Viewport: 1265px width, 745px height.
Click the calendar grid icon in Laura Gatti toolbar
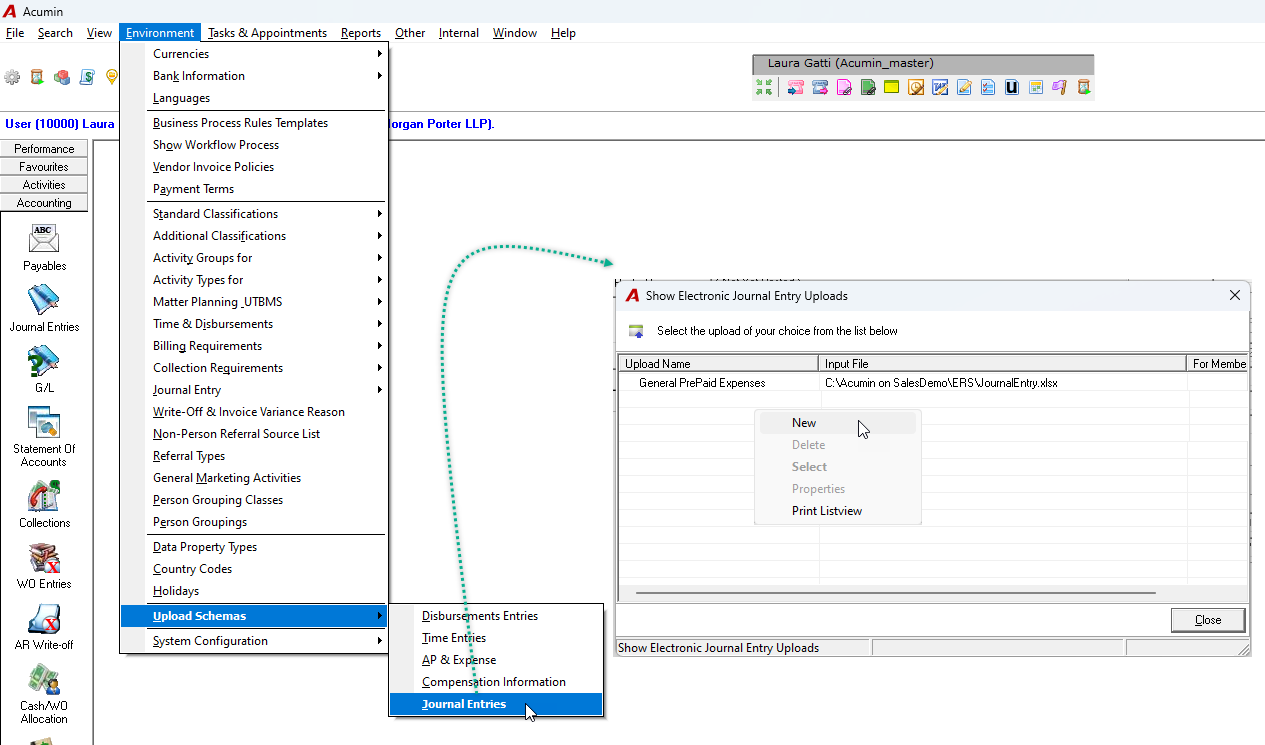click(1036, 88)
